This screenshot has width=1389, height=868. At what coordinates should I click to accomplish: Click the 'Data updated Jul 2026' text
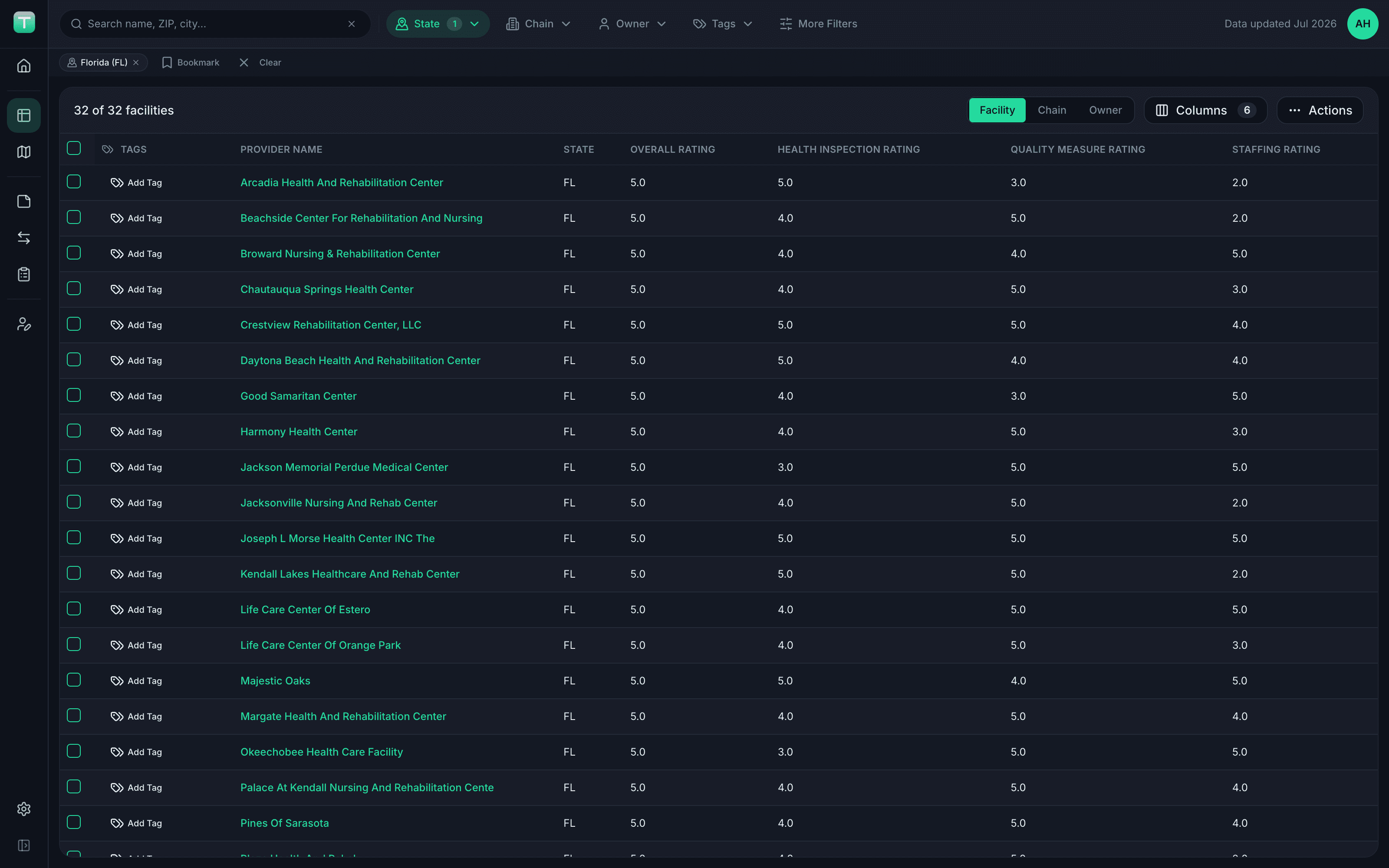pos(1280,23)
